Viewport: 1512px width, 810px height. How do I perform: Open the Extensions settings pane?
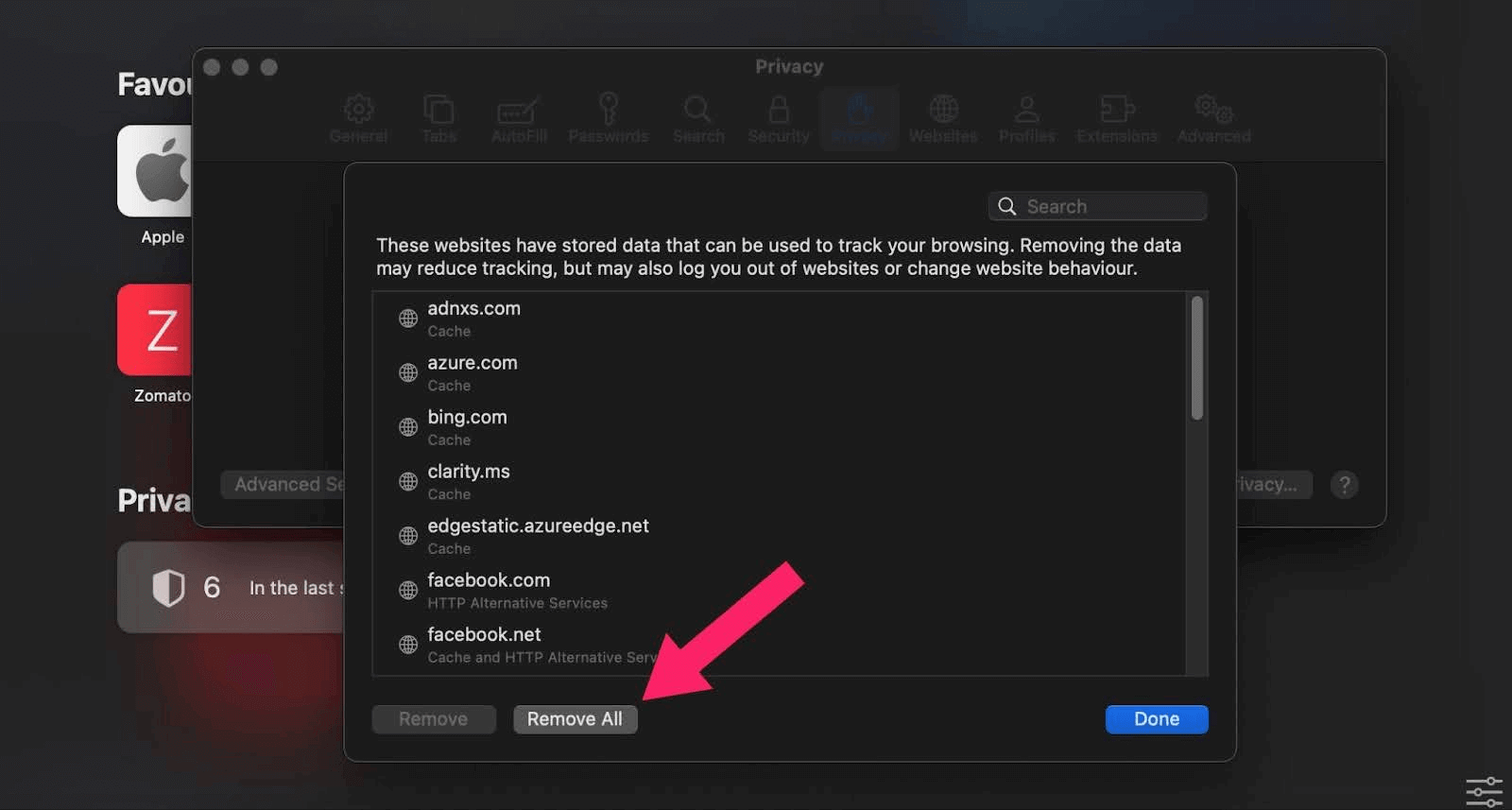pyautogui.click(x=1117, y=119)
